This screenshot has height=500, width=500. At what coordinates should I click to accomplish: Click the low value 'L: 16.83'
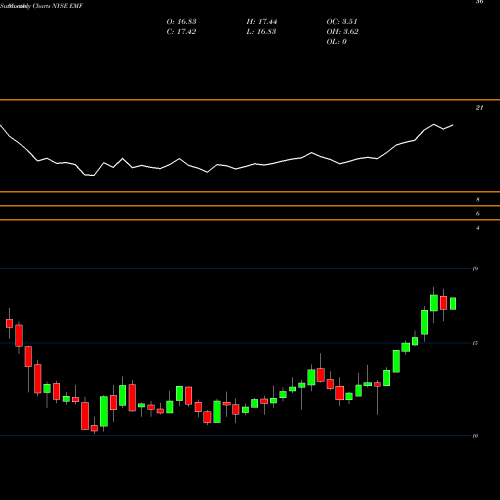tap(261, 32)
